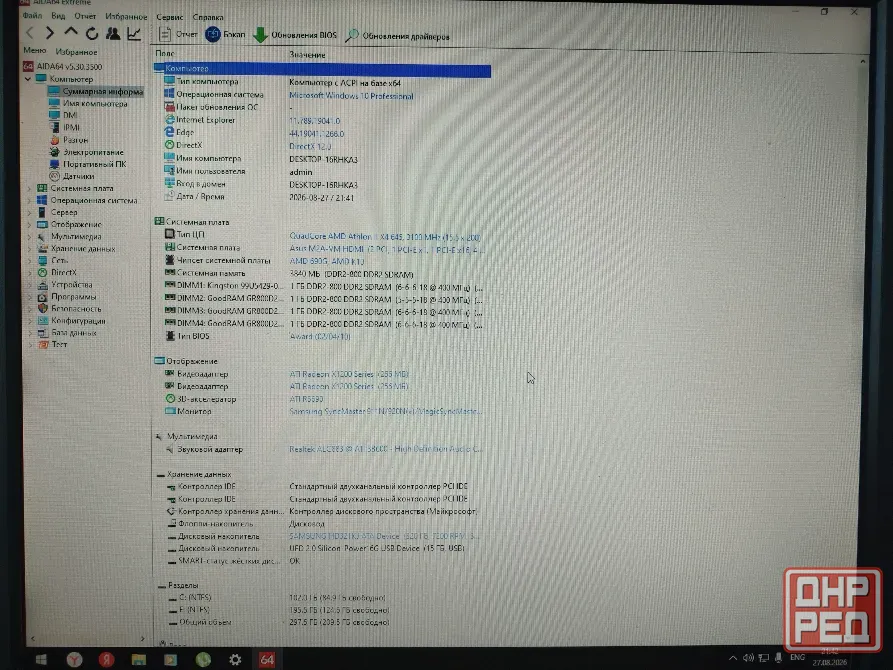893x670 pixels.
Task: Click the Отчет report button
Action: click(x=179, y=35)
